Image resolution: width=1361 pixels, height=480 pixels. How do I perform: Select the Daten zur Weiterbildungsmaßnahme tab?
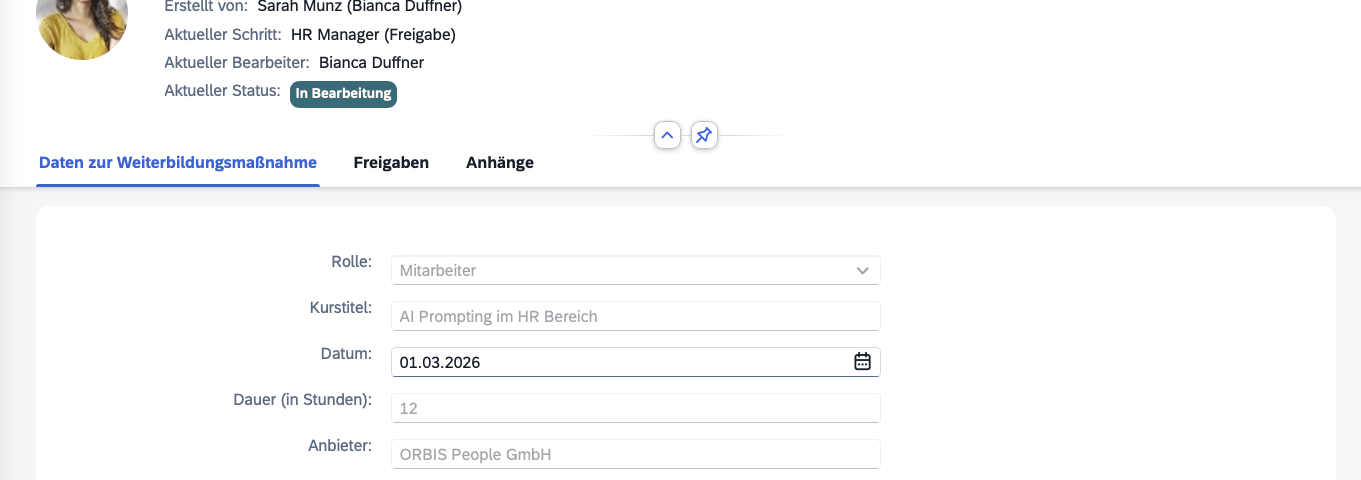point(178,163)
